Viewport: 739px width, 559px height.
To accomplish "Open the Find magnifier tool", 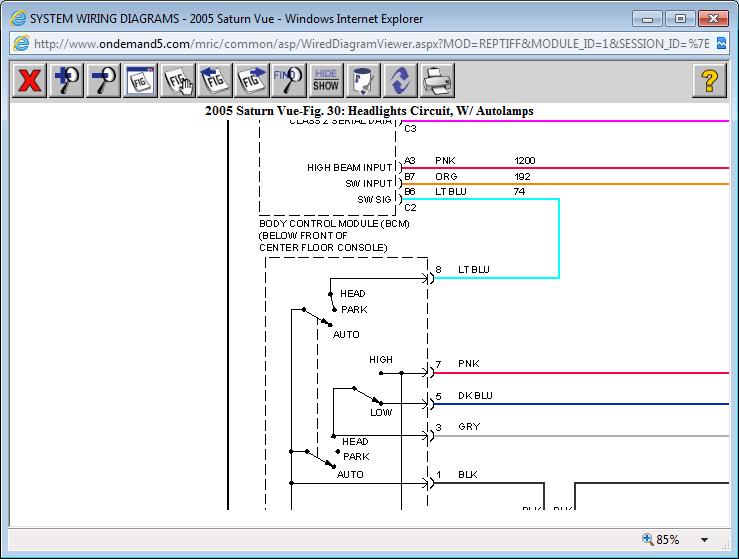I will tap(287, 80).
